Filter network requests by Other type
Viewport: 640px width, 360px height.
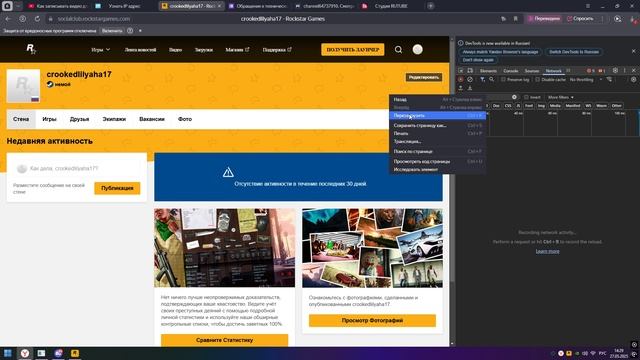point(616,106)
